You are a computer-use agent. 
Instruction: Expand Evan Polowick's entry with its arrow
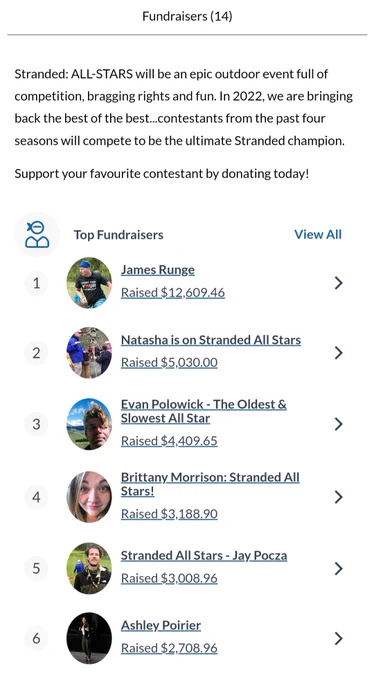pos(338,424)
